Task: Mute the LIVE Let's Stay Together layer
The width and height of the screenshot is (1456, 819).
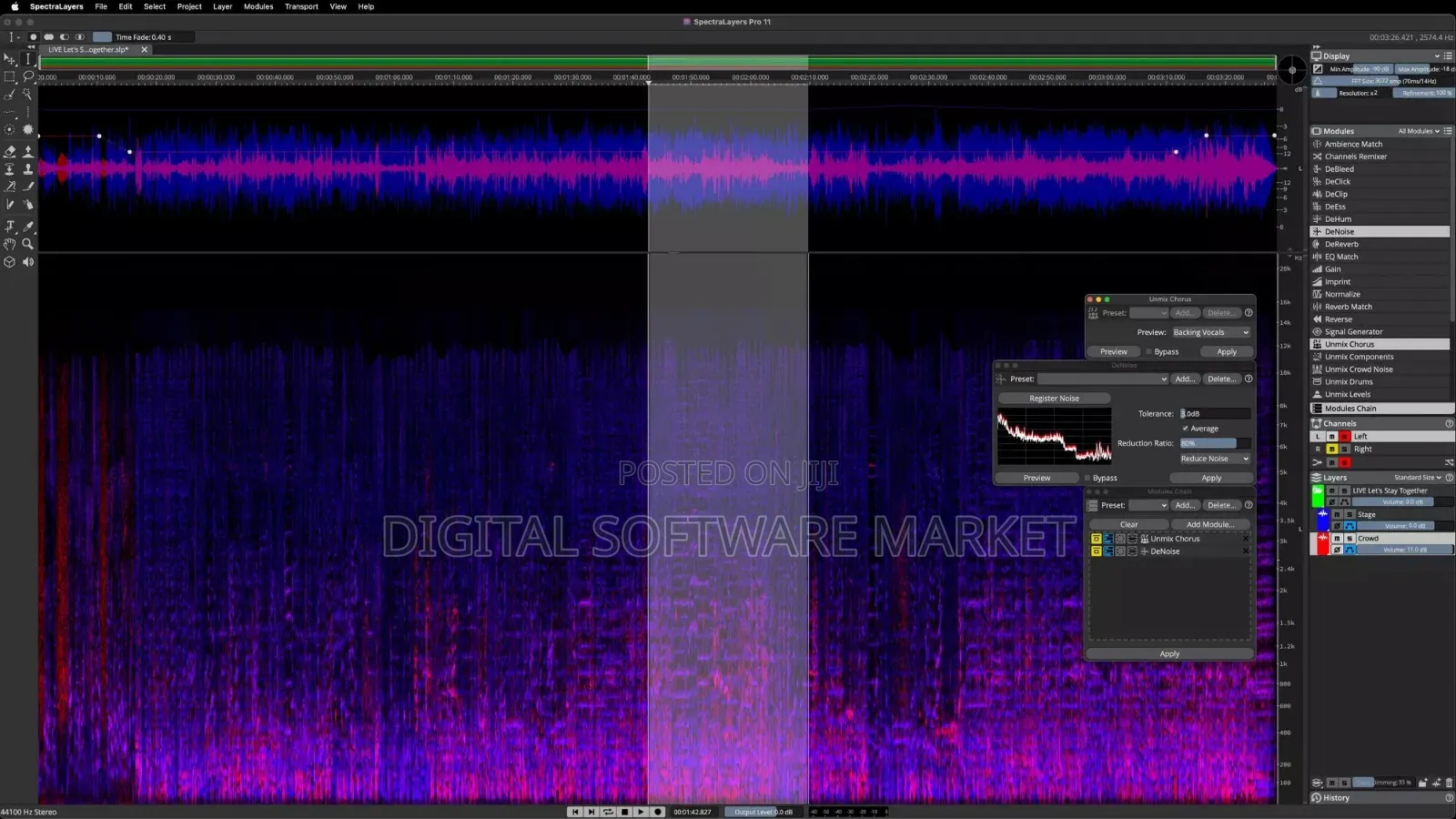Action: point(1331,490)
